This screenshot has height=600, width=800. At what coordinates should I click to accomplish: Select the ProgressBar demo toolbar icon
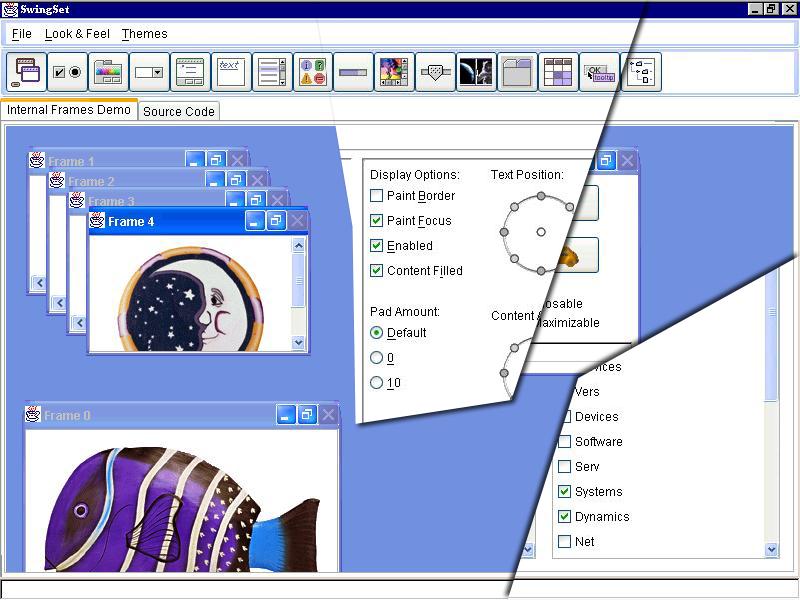point(354,72)
